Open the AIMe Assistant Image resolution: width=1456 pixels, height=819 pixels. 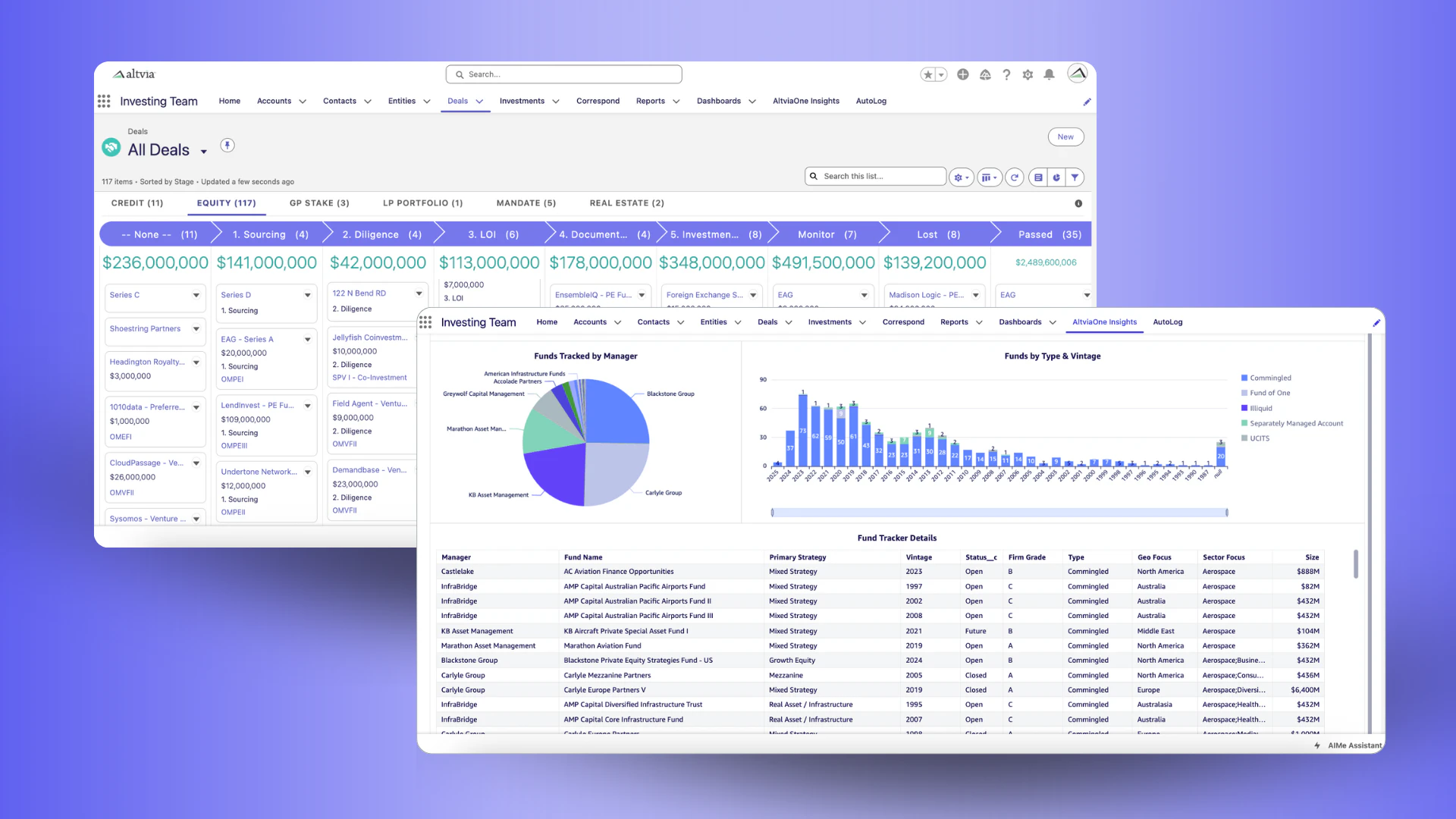pyautogui.click(x=1348, y=745)
